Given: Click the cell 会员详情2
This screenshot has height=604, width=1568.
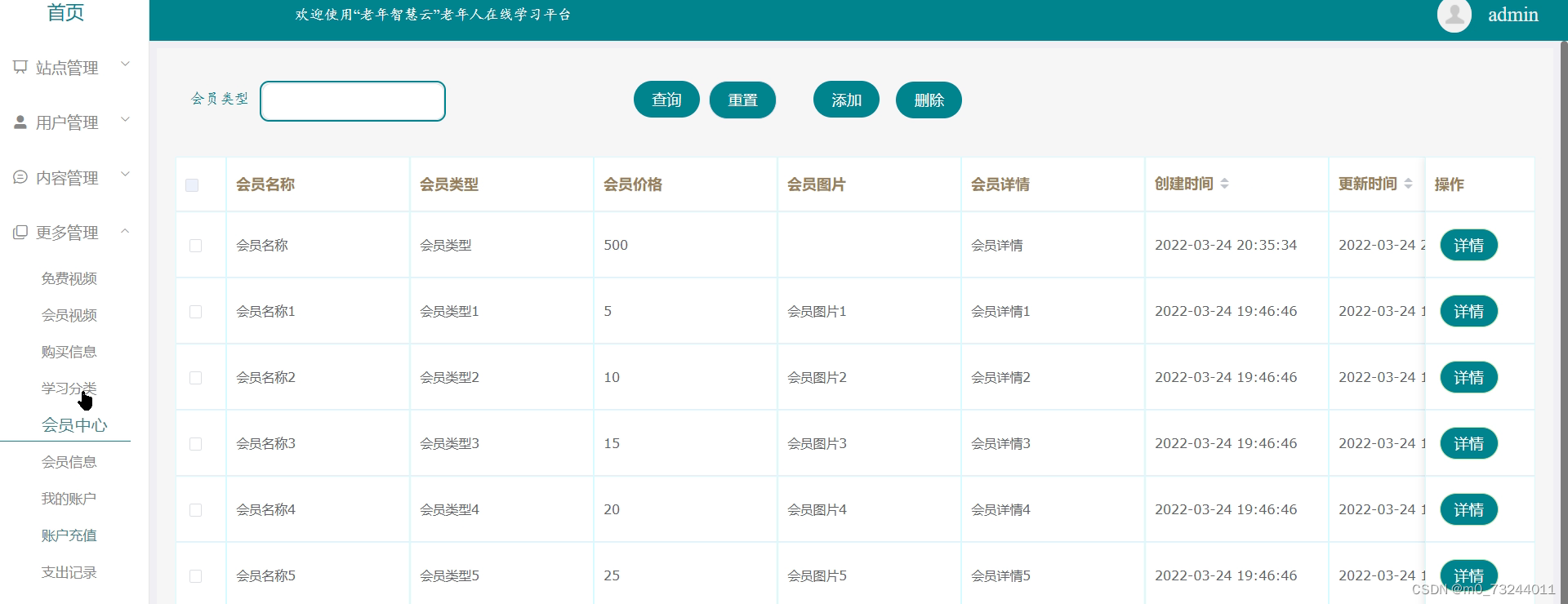Looking at the screenshot, I should [1000, 377].
